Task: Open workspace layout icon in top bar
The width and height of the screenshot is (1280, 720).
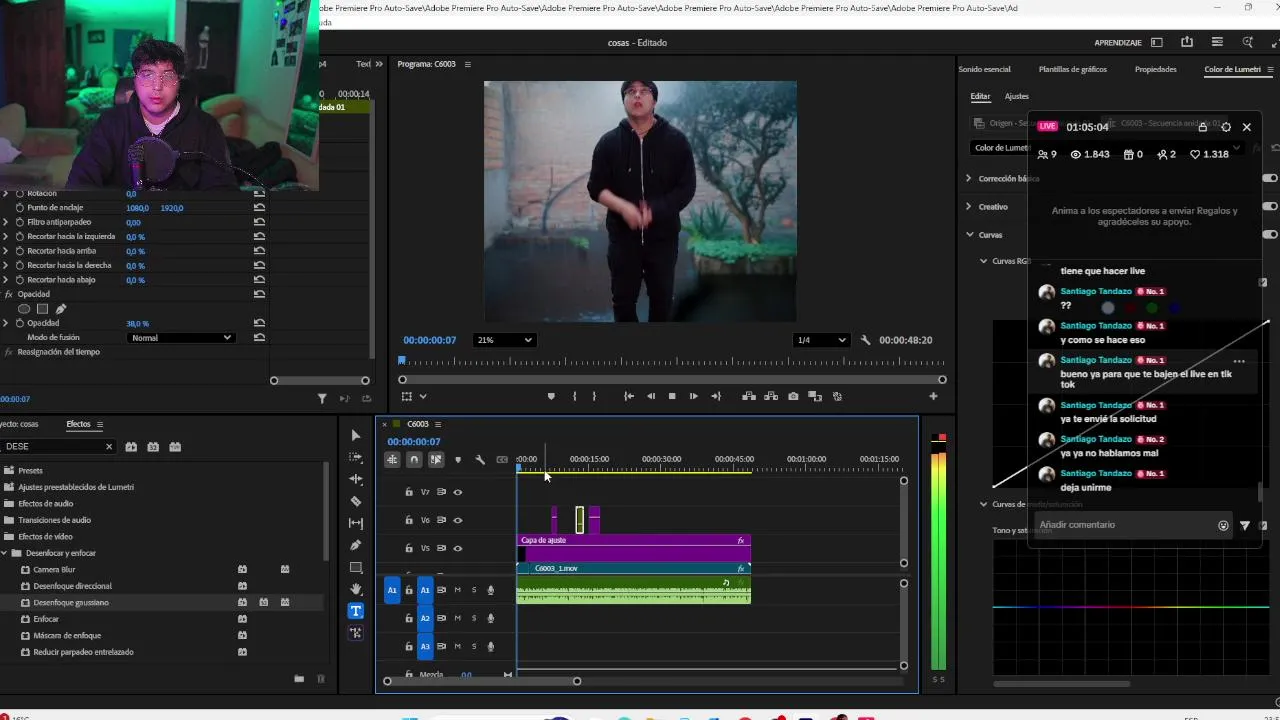Action: (1157, 43)
